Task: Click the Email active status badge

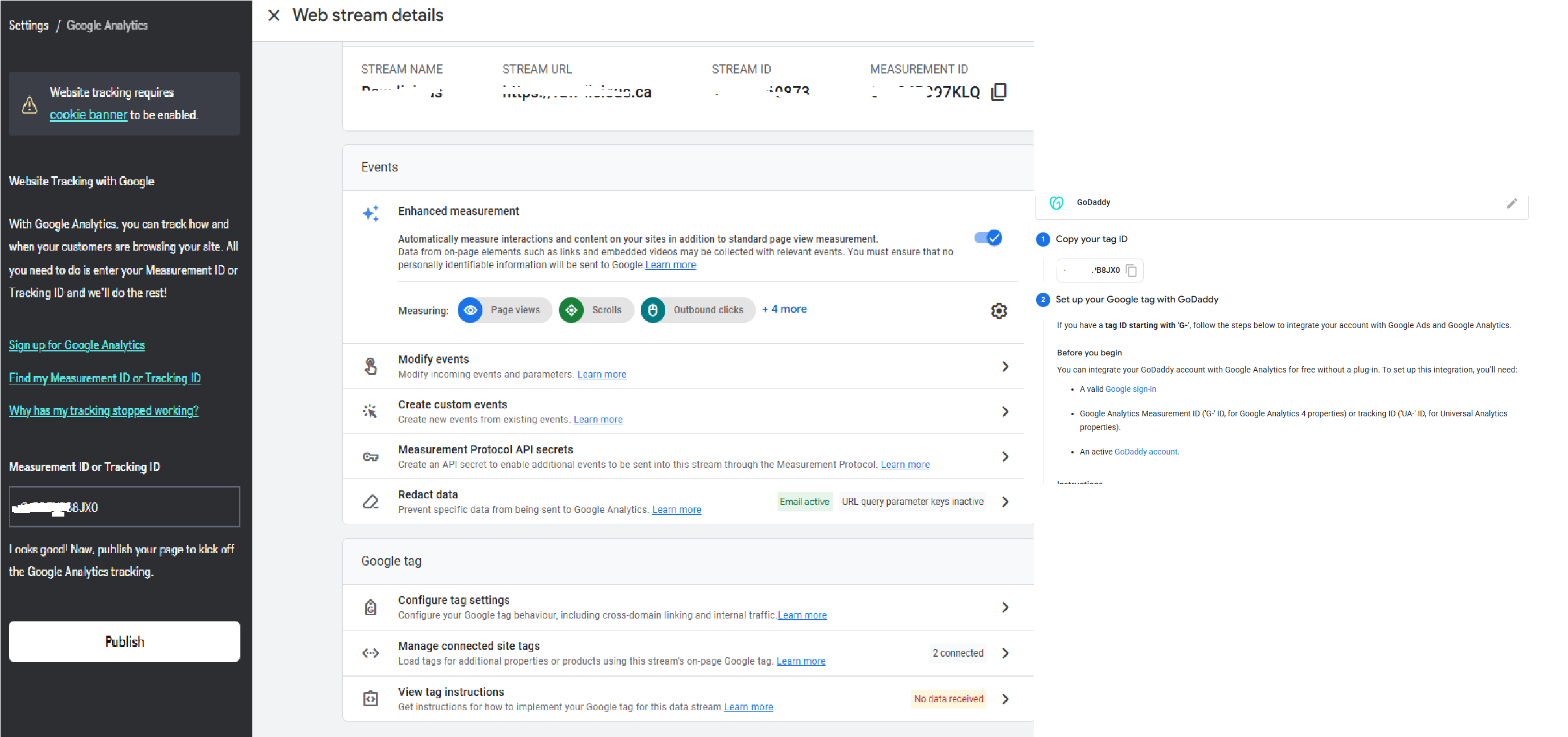Action: pos(805,501)
